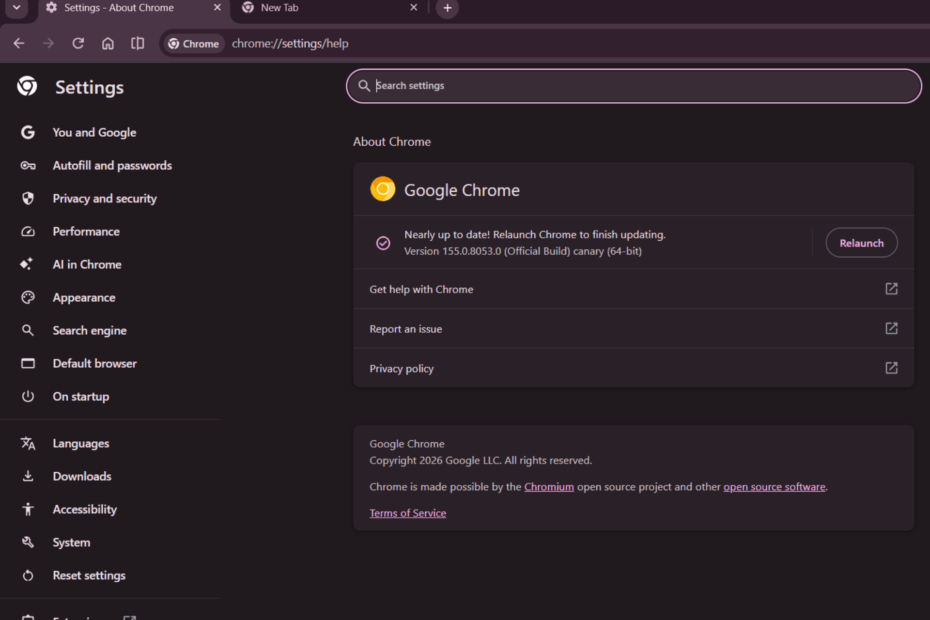The width and height of the screenshot is (930, 620).
Task: Open Default browser settings
Action: [94, 364]
